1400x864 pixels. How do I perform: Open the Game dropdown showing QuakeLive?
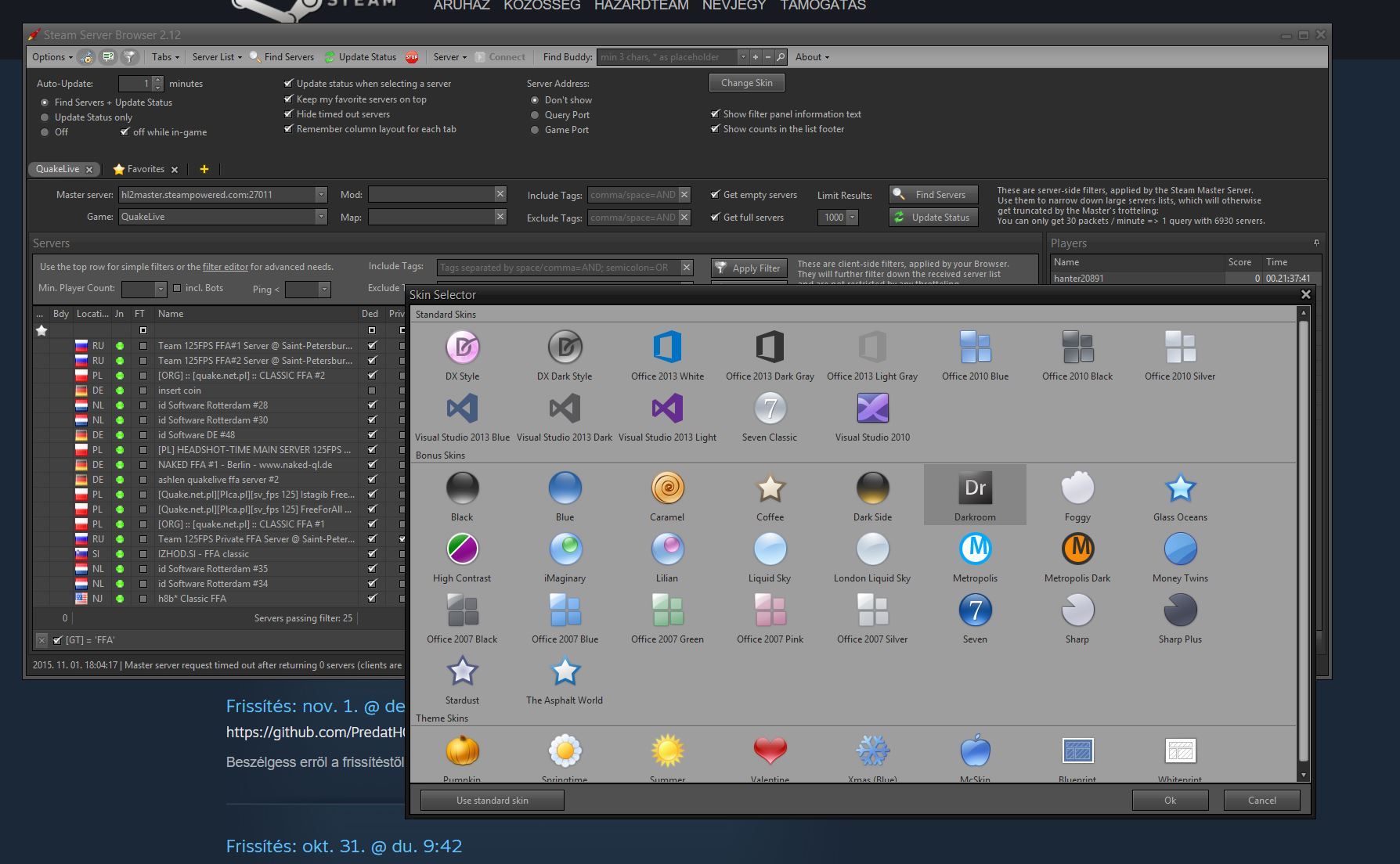[x=321, y=217]
